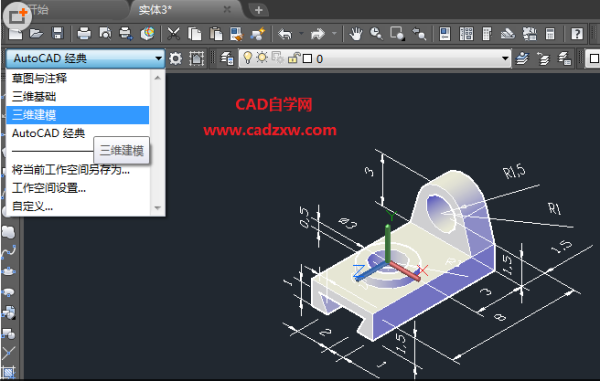600x381 pixels.
Task: Select 三维基础 workspace
Action: 78,96
